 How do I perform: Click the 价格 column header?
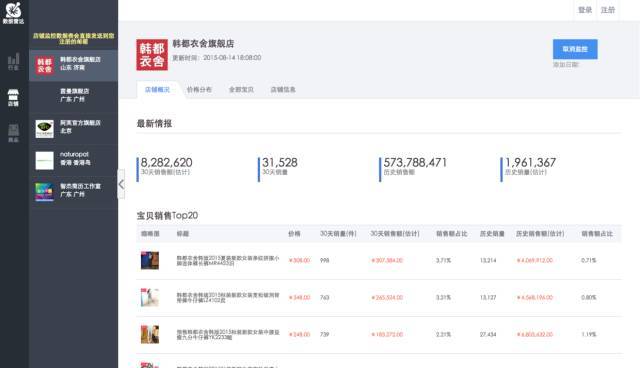coord(294,234)
